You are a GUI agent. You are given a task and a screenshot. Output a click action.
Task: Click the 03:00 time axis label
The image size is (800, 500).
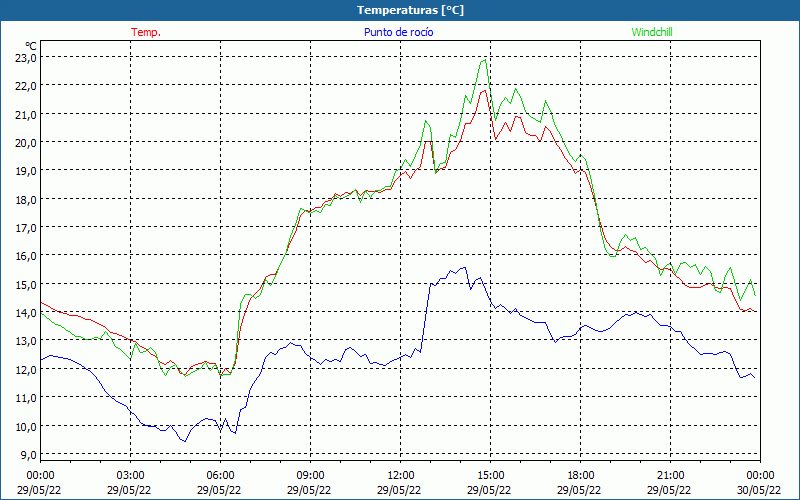tap(130, 476)
